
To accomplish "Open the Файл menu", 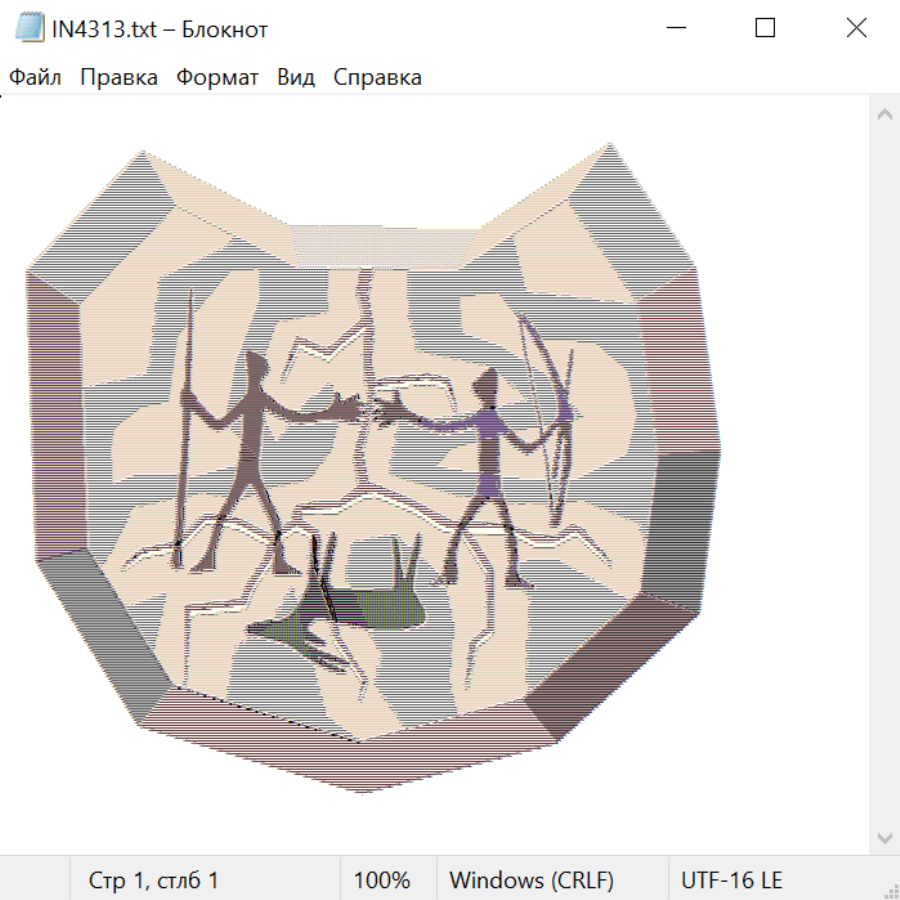I will click(x=35, y=78).
